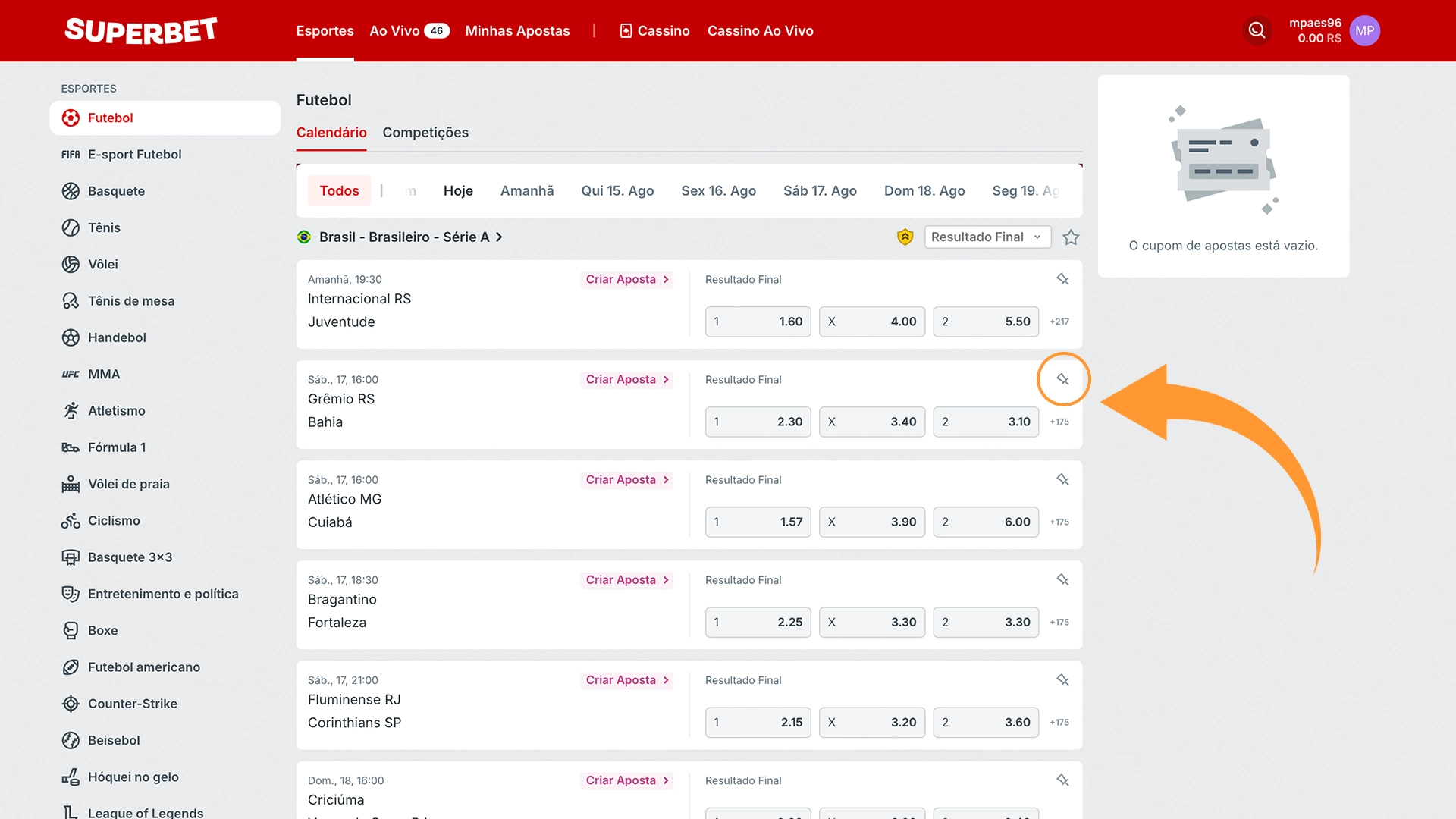Select draw odds 3.40 Grêmio vs Bahia

pyautogui.click(x=872, y=422)
